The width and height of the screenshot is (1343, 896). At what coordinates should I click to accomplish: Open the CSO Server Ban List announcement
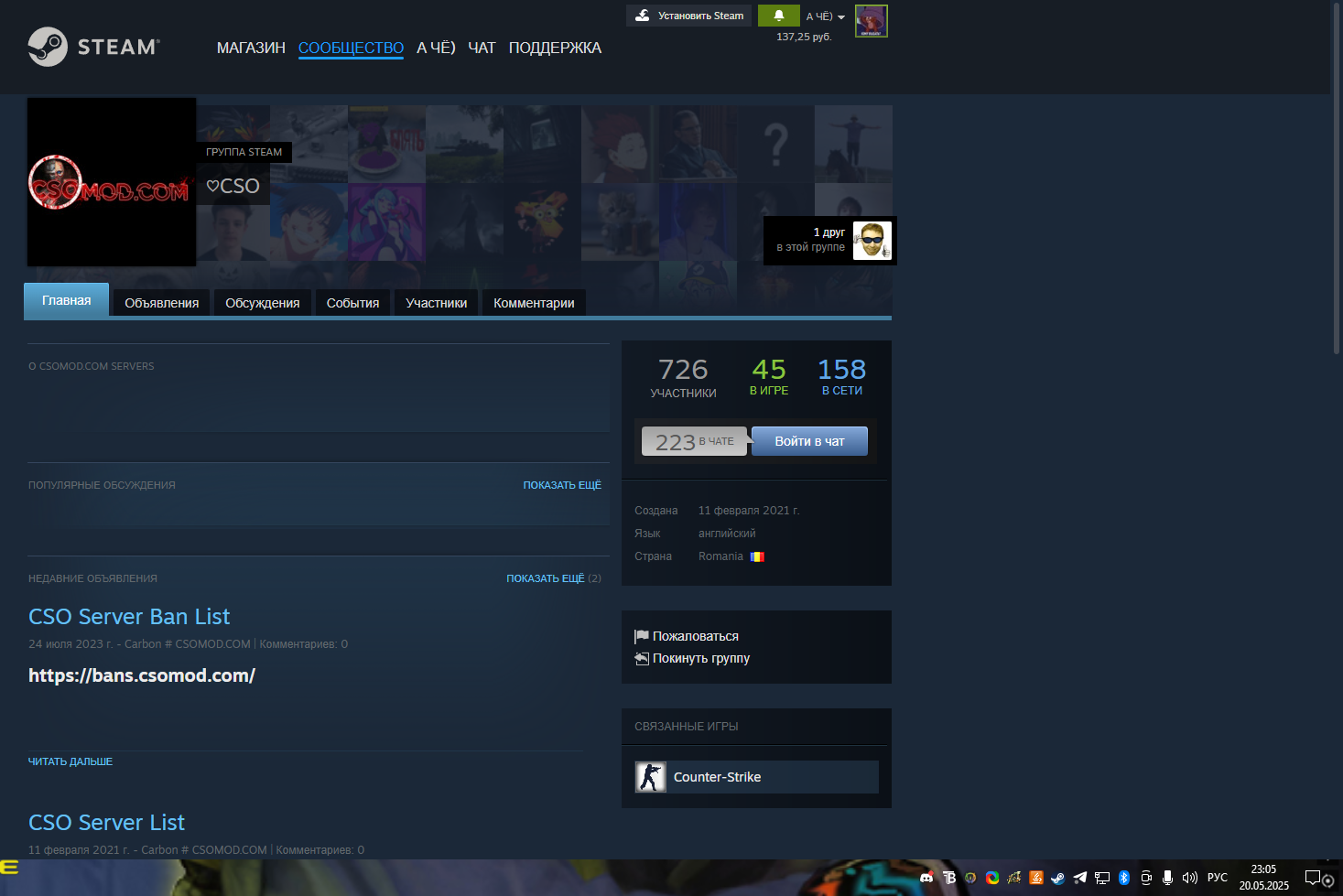click(x=129, y=617)
